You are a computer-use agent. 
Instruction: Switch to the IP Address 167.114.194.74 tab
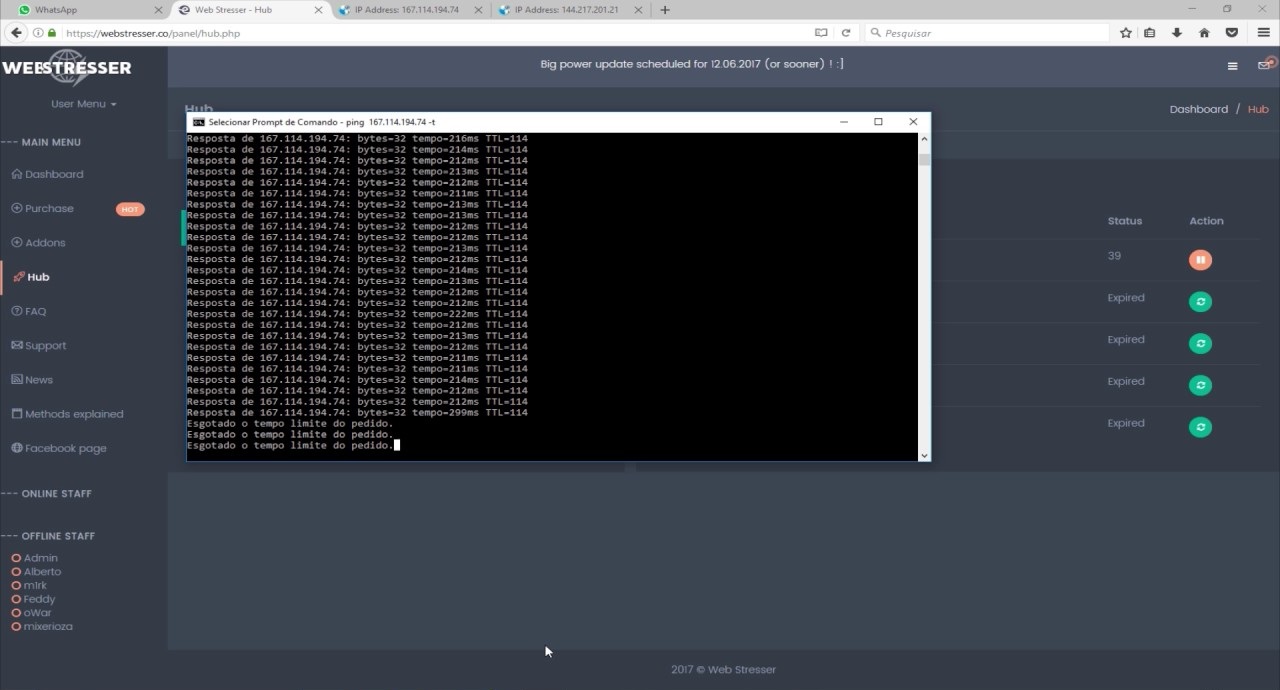(x=410, y=10)
